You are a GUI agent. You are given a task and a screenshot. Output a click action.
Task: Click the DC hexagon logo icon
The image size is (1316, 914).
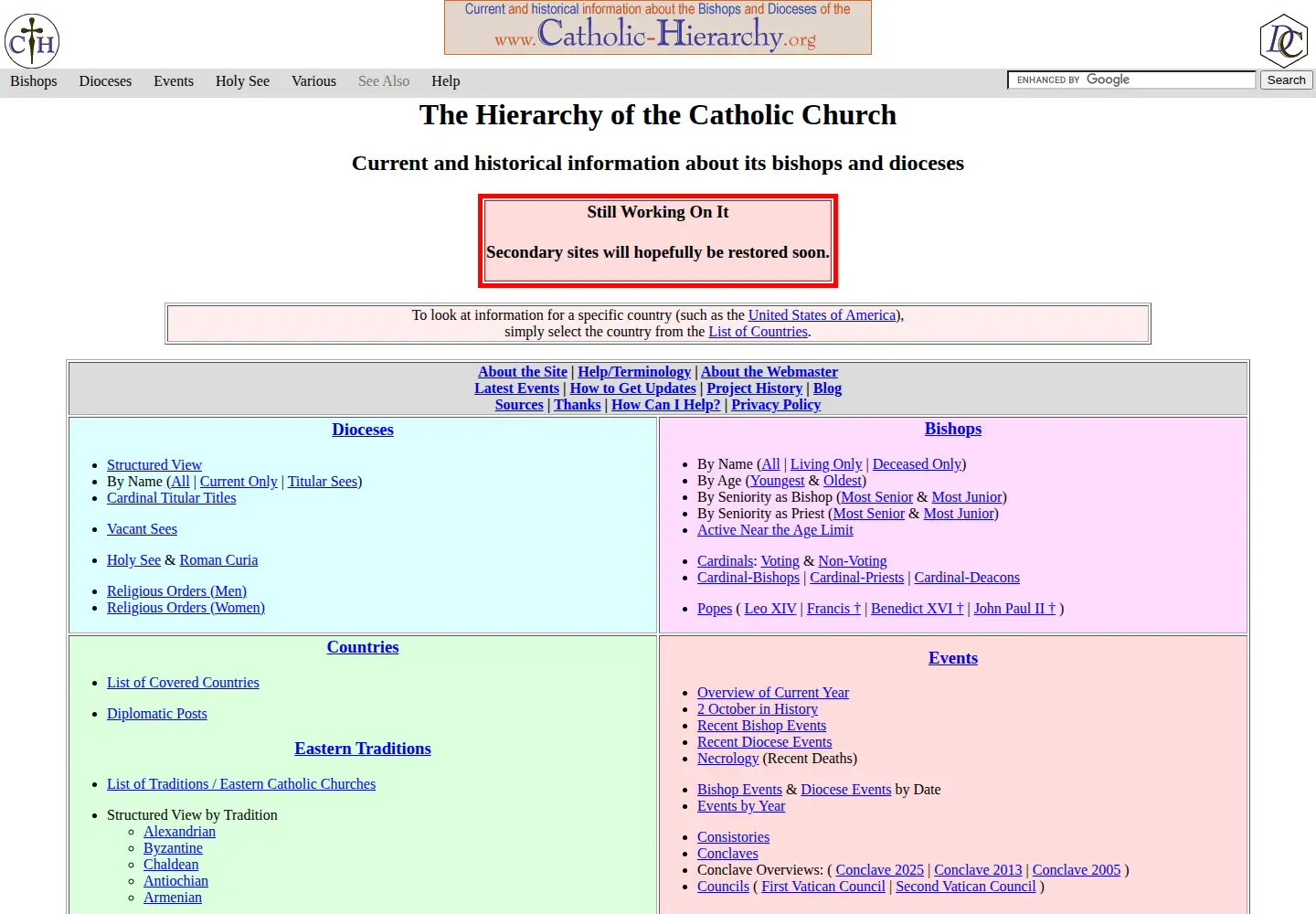point(1284,40)
